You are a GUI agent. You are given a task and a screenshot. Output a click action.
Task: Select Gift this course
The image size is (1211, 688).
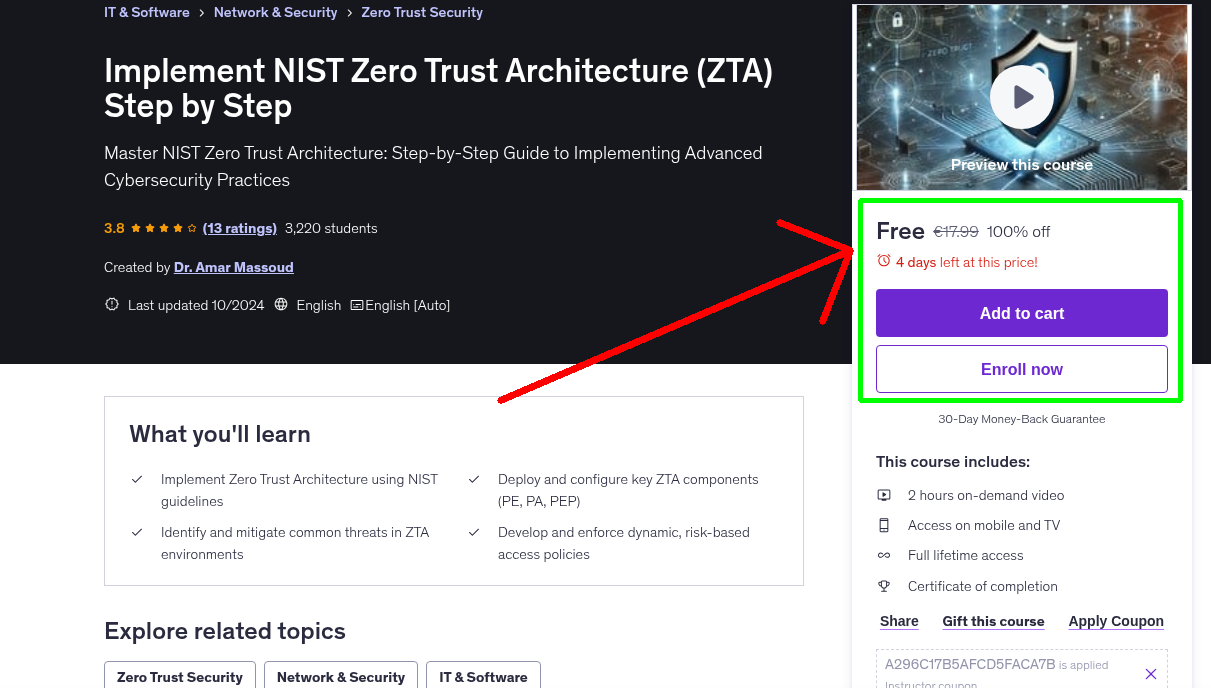(993, 621)
